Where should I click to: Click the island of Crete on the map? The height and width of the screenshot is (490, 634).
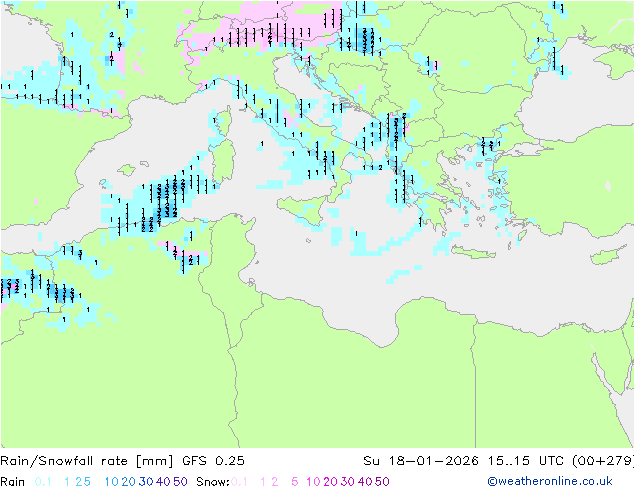(472, 252)
